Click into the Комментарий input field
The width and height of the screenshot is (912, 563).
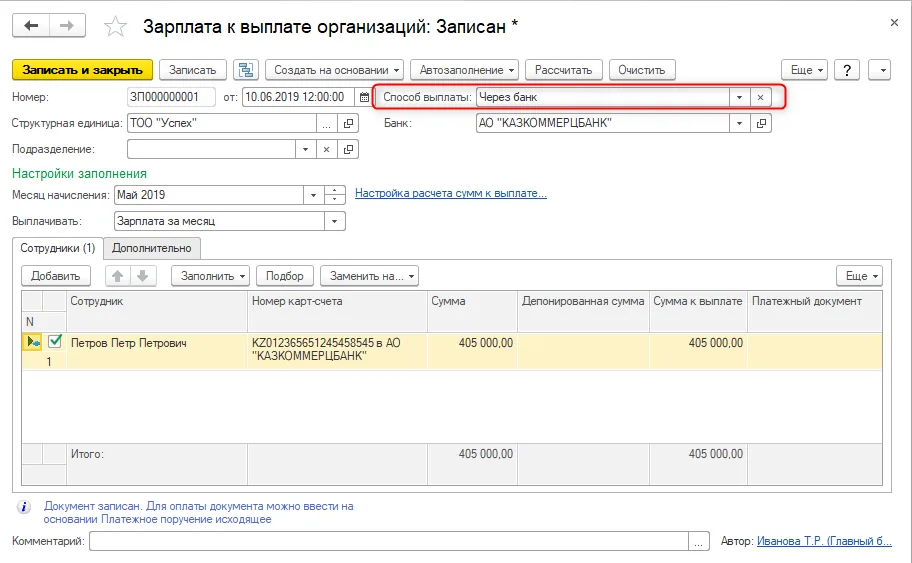389,541
